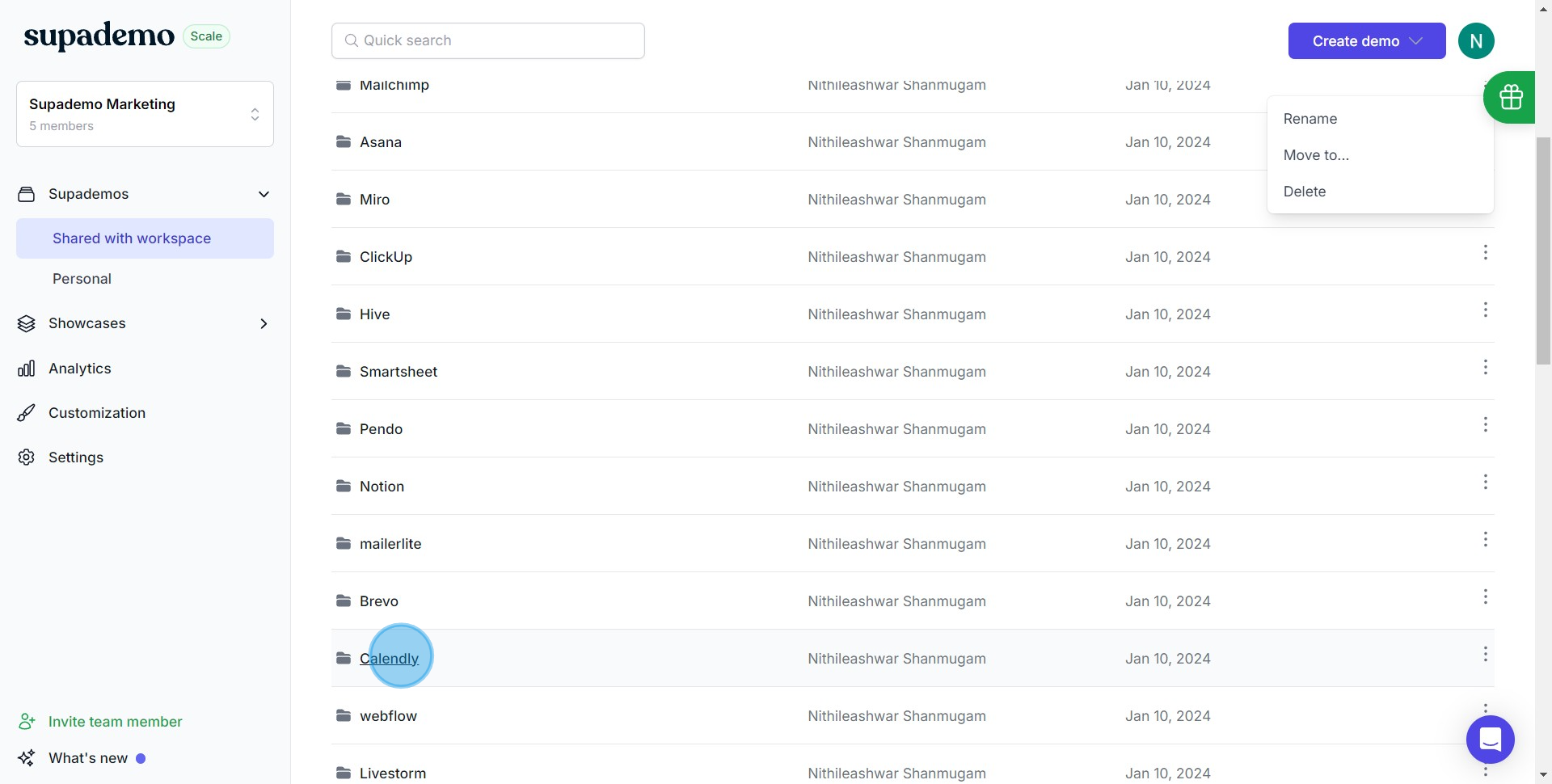
Task: Open the webflow folder
Action: tap(388, 716)
